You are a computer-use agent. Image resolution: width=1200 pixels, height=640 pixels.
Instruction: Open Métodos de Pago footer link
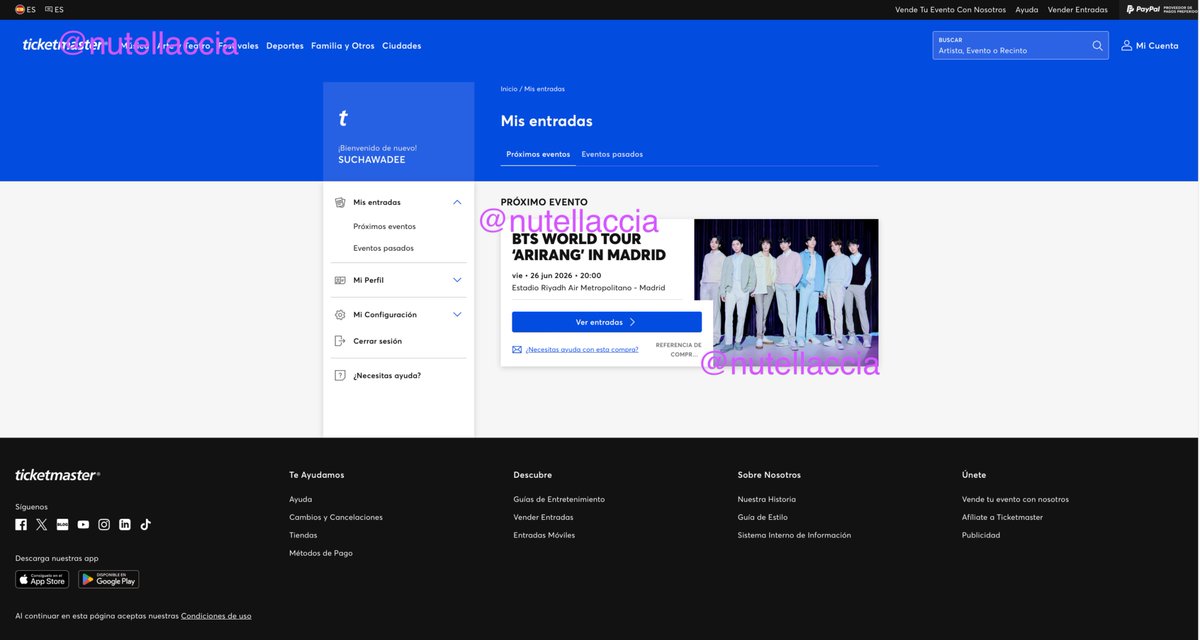point(321,553)
